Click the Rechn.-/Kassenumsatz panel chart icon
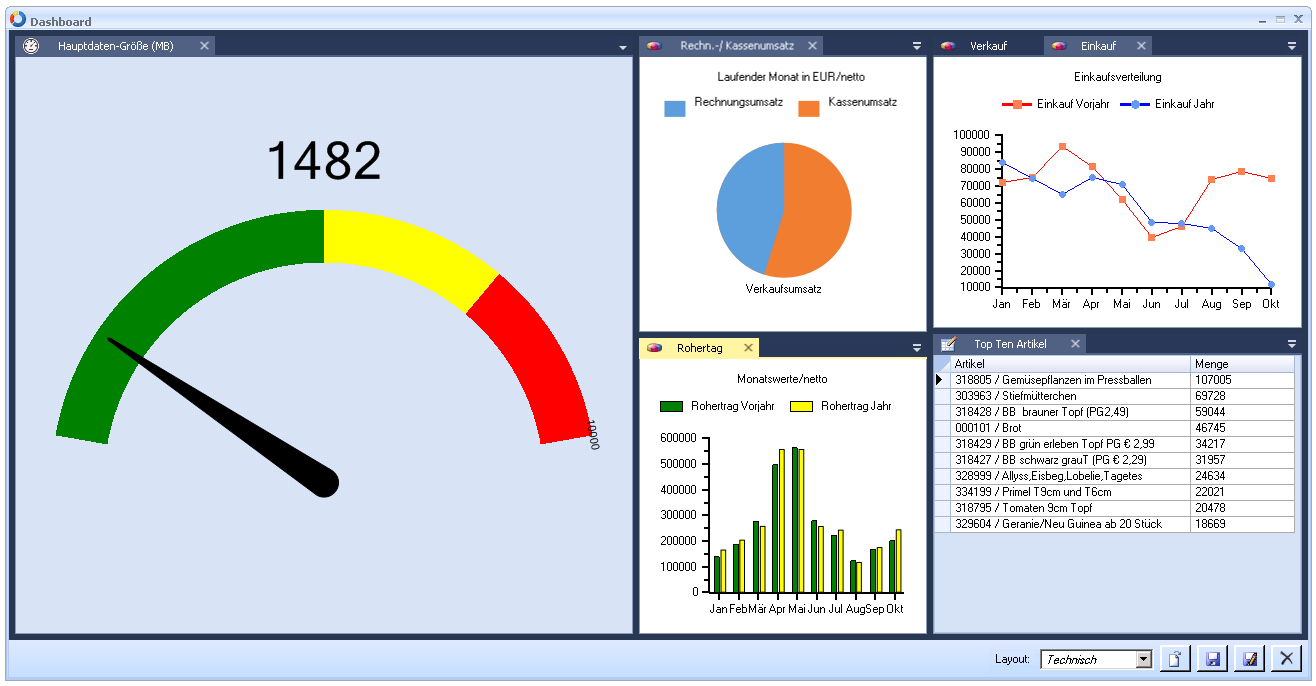 click(x=655, y=45)
